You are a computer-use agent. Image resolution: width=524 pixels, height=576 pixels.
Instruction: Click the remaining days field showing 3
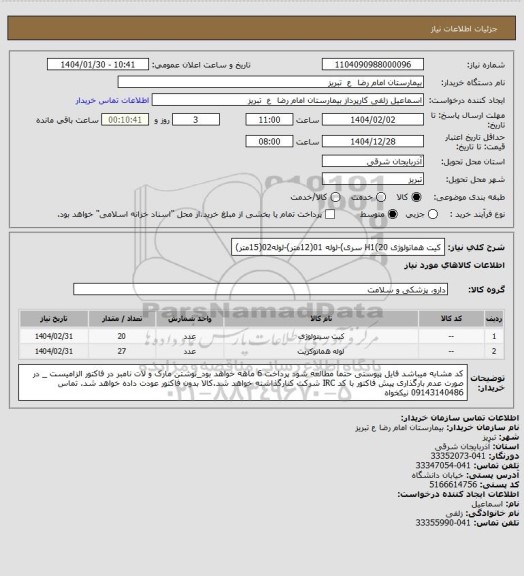coord(196,120)
